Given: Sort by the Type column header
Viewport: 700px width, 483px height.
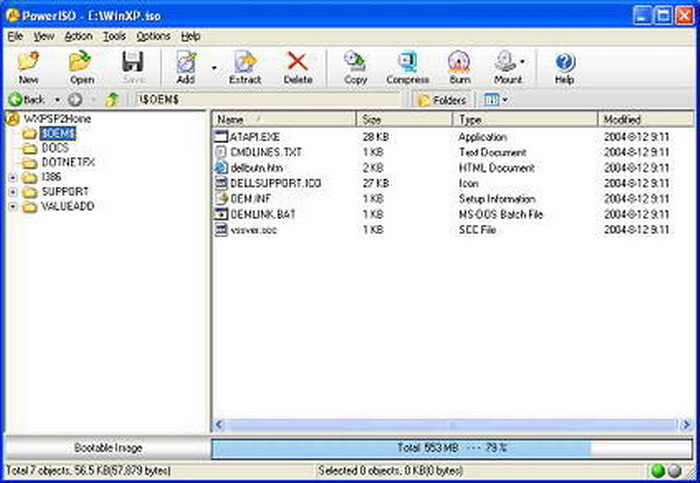Looking at the screenshot, I should pyautogui.click(x=525, y=119).
